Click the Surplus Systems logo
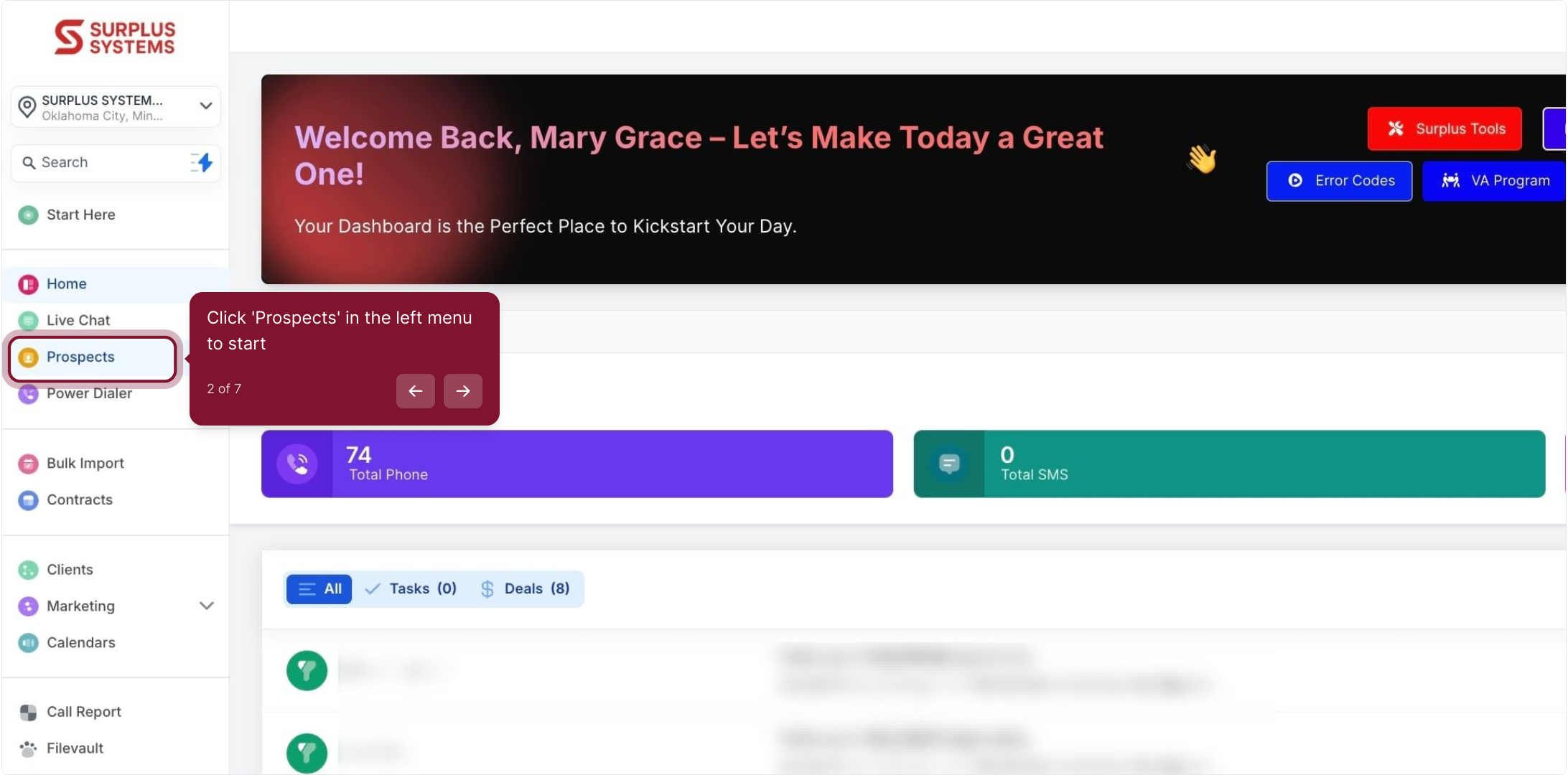This screenshot has height=775, width=1568. (x=115, y=37)
